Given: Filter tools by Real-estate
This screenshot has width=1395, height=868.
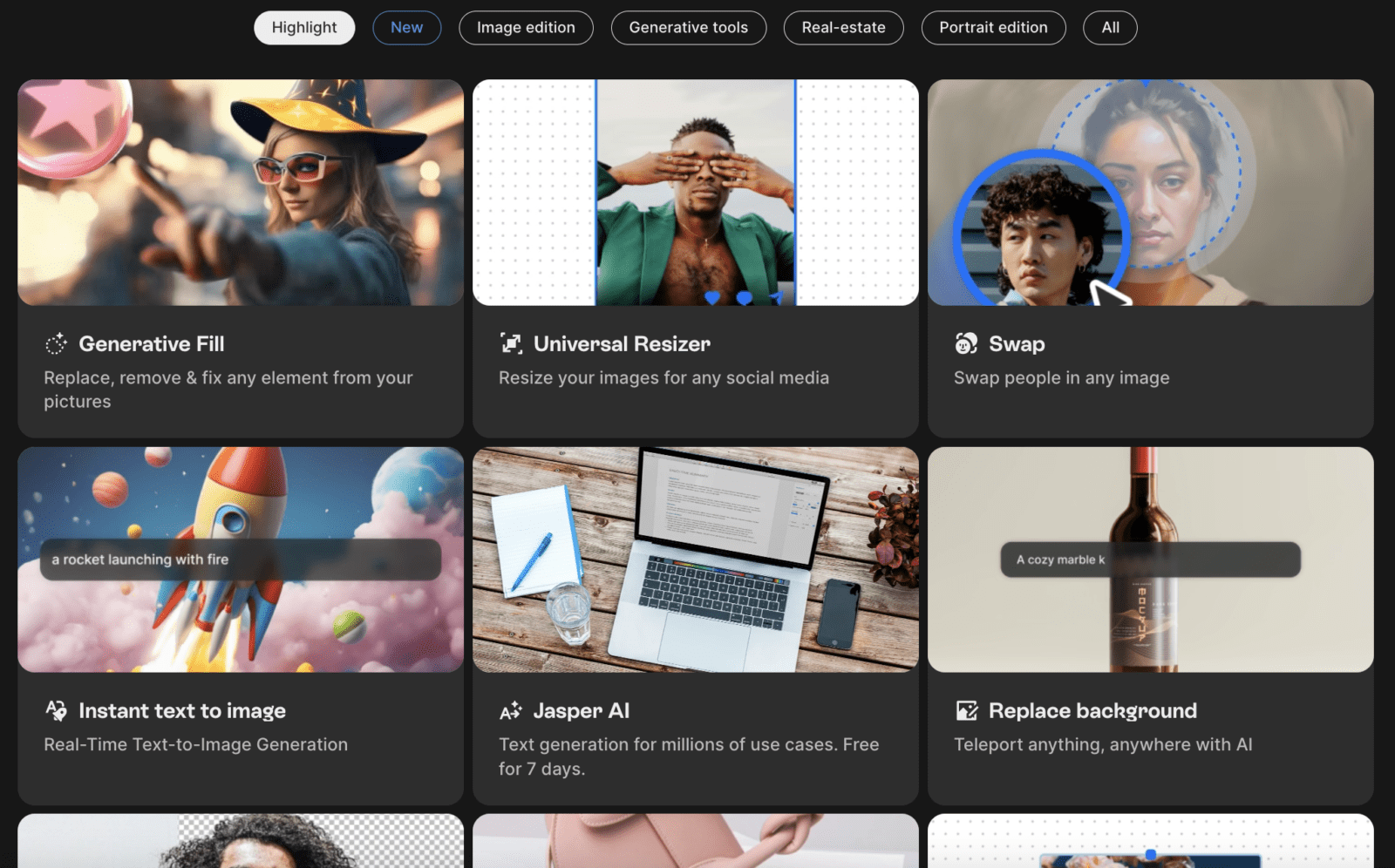Looking at the screenshot, I should click(842, 27).
